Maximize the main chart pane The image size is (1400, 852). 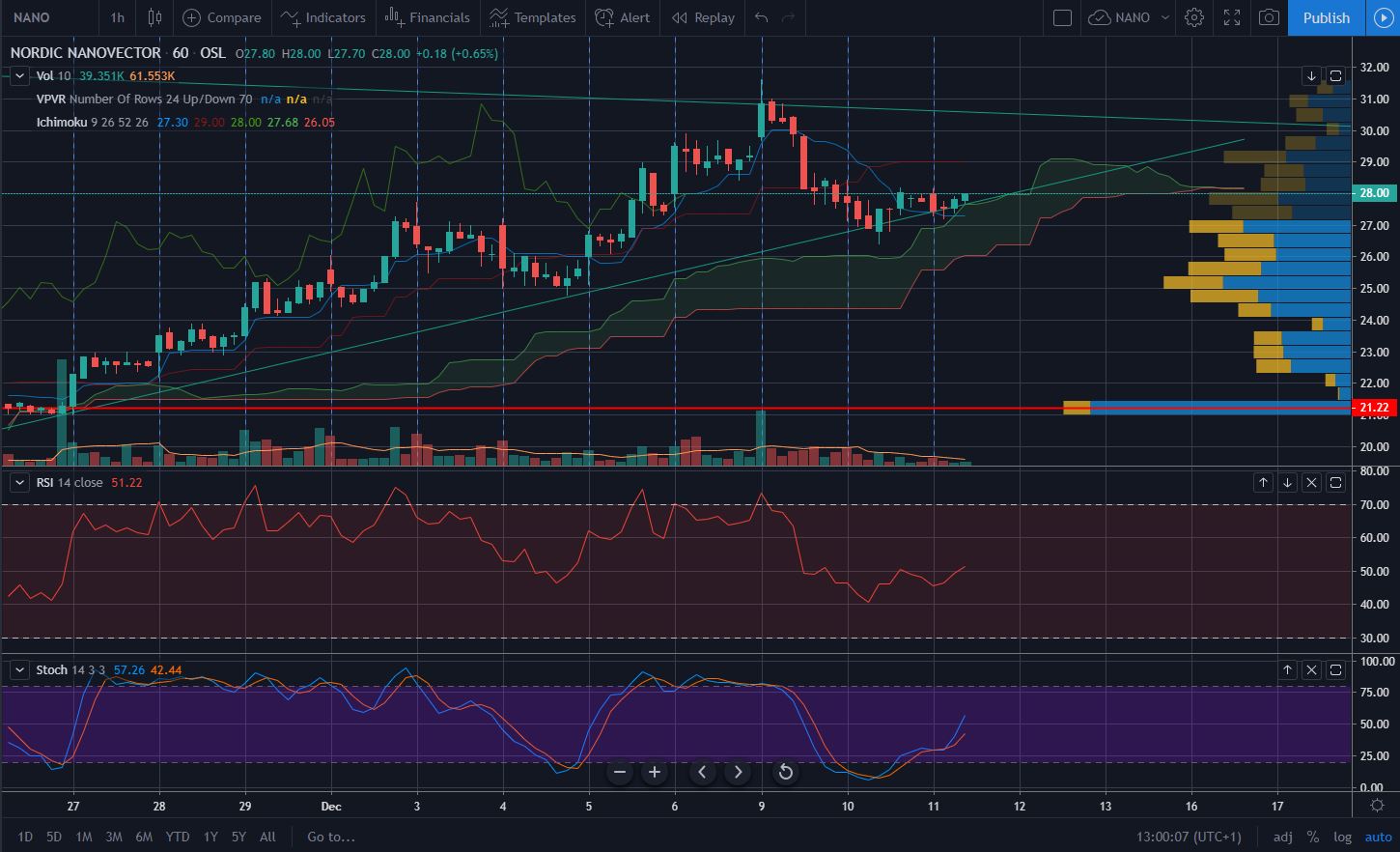(x=1336, y=75)
